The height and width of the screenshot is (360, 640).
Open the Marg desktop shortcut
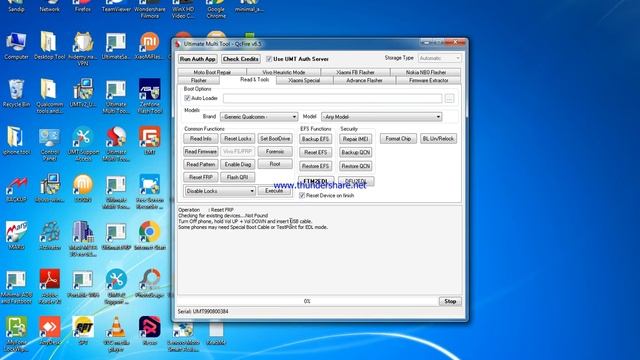(16, 236)
